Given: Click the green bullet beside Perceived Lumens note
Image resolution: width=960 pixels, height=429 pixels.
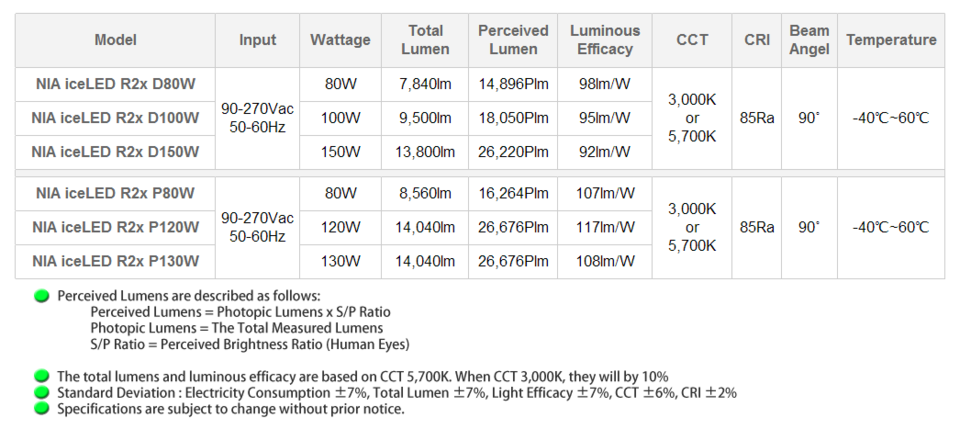Looking at the screenshot, I should pos(42,296).
